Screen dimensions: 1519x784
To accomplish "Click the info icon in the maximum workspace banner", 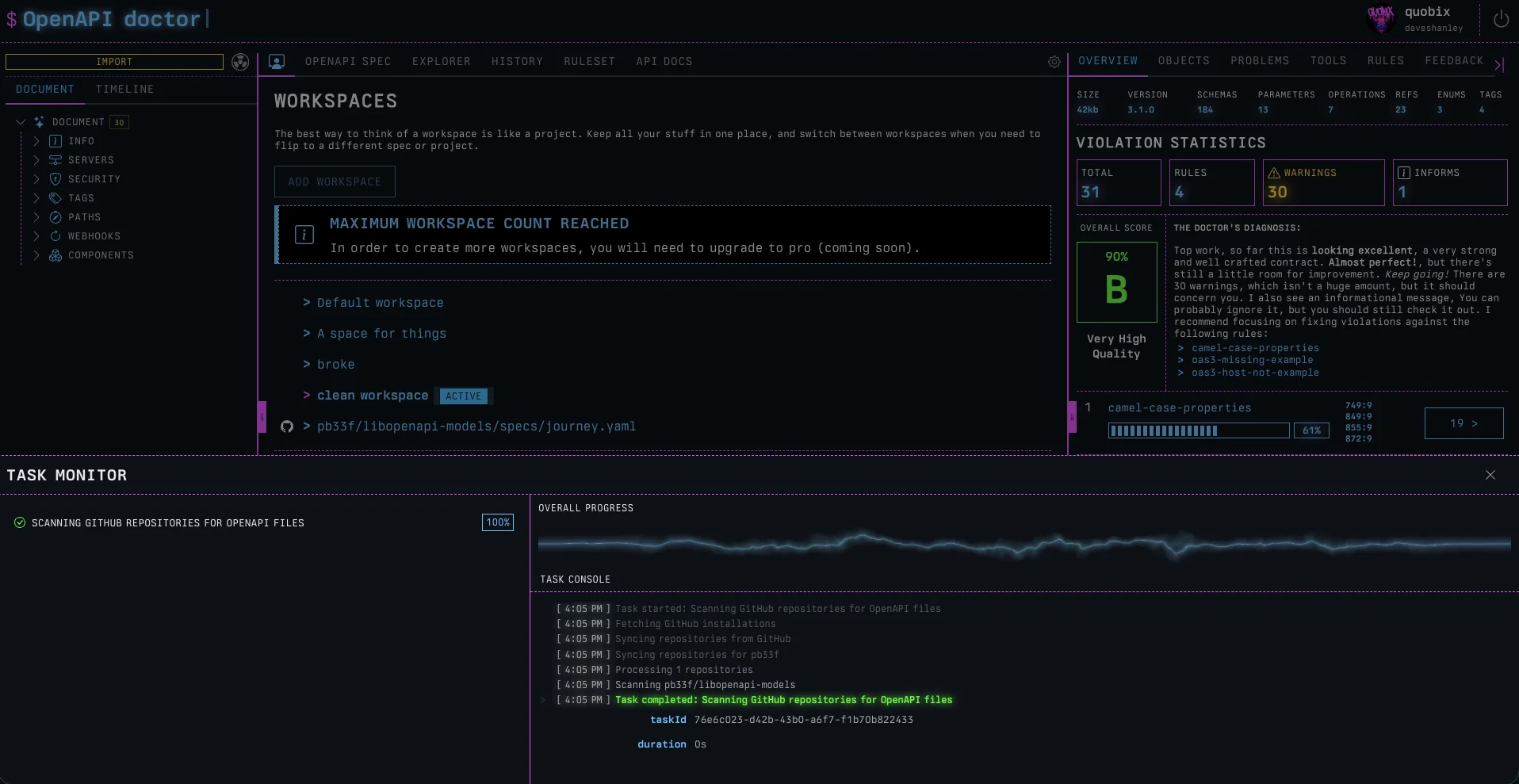I will coord(304,235).
